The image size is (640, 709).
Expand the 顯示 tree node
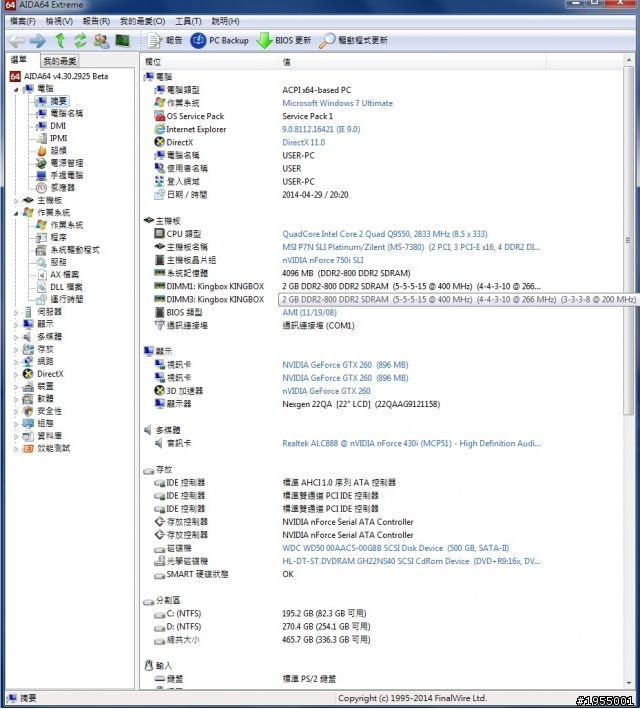pyautogui.click(x=16, y=324)
